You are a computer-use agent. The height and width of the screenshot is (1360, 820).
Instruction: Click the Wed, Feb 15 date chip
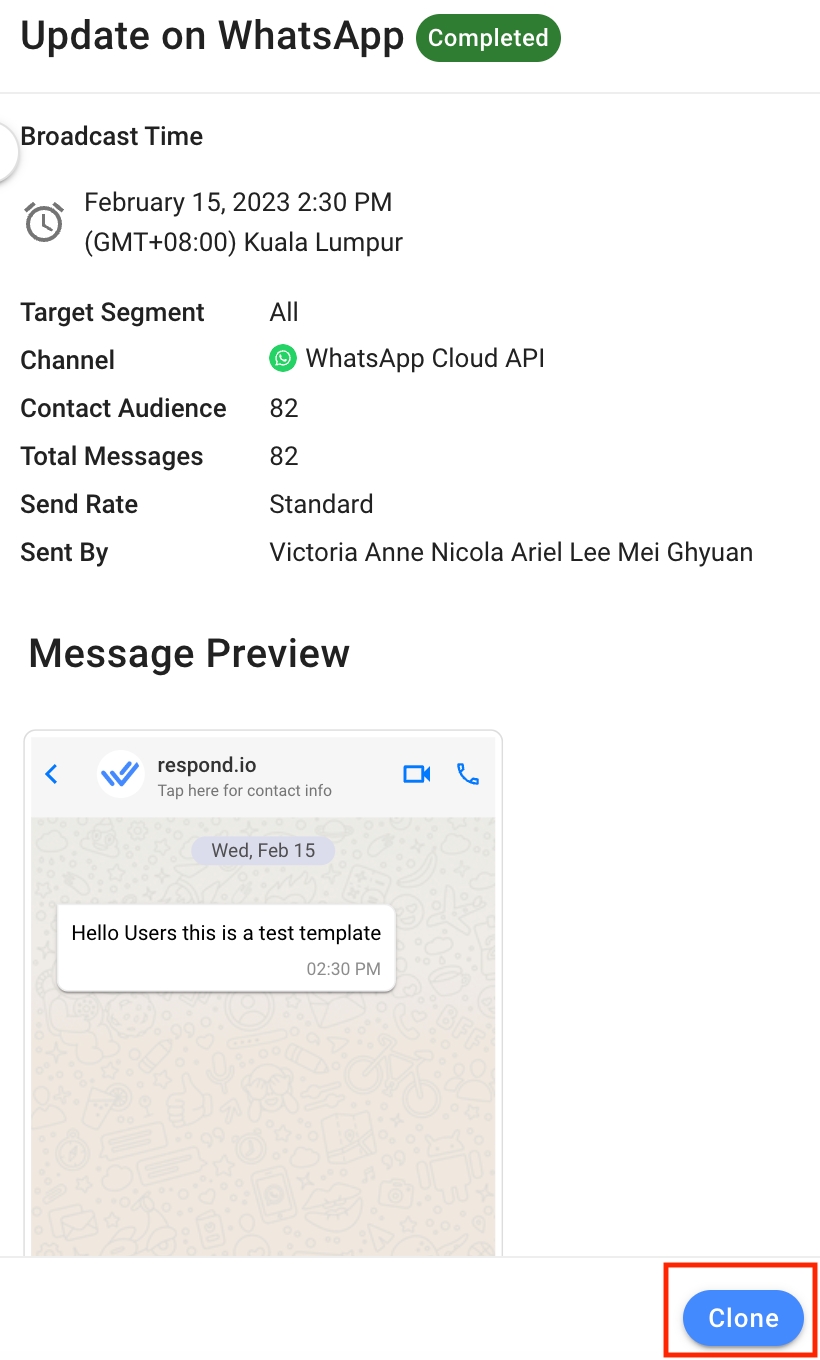(263, 851)
